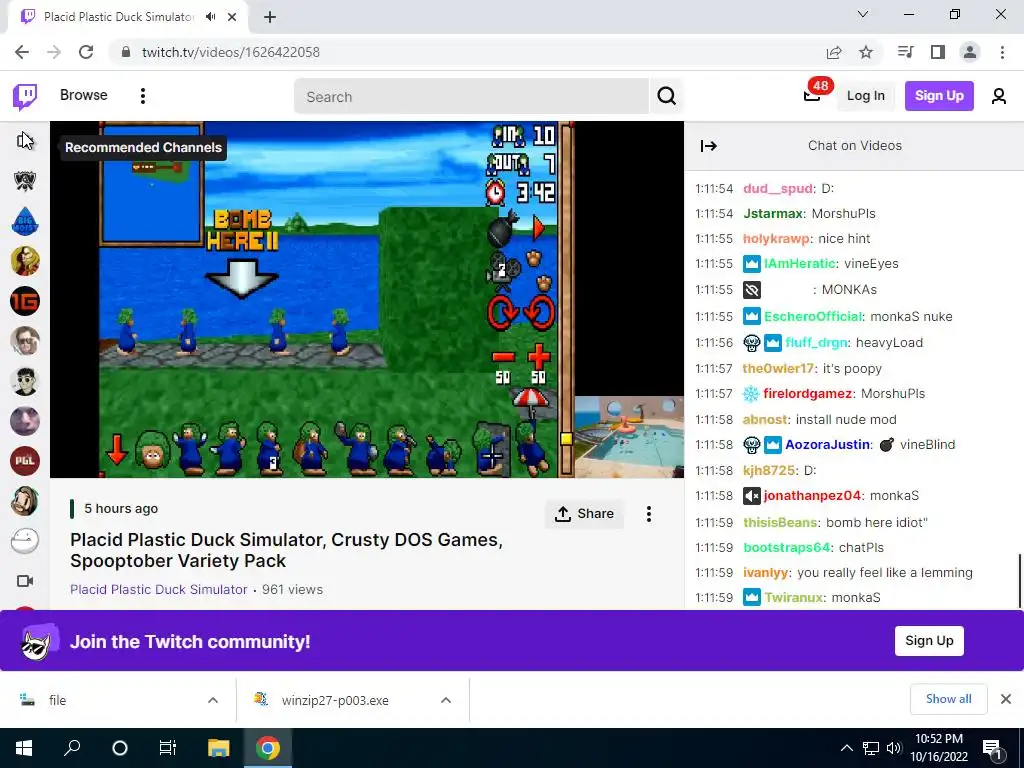View site information lock icon
The height and width of the screenshot is (768, 1024).
click(x=126, y=52)
